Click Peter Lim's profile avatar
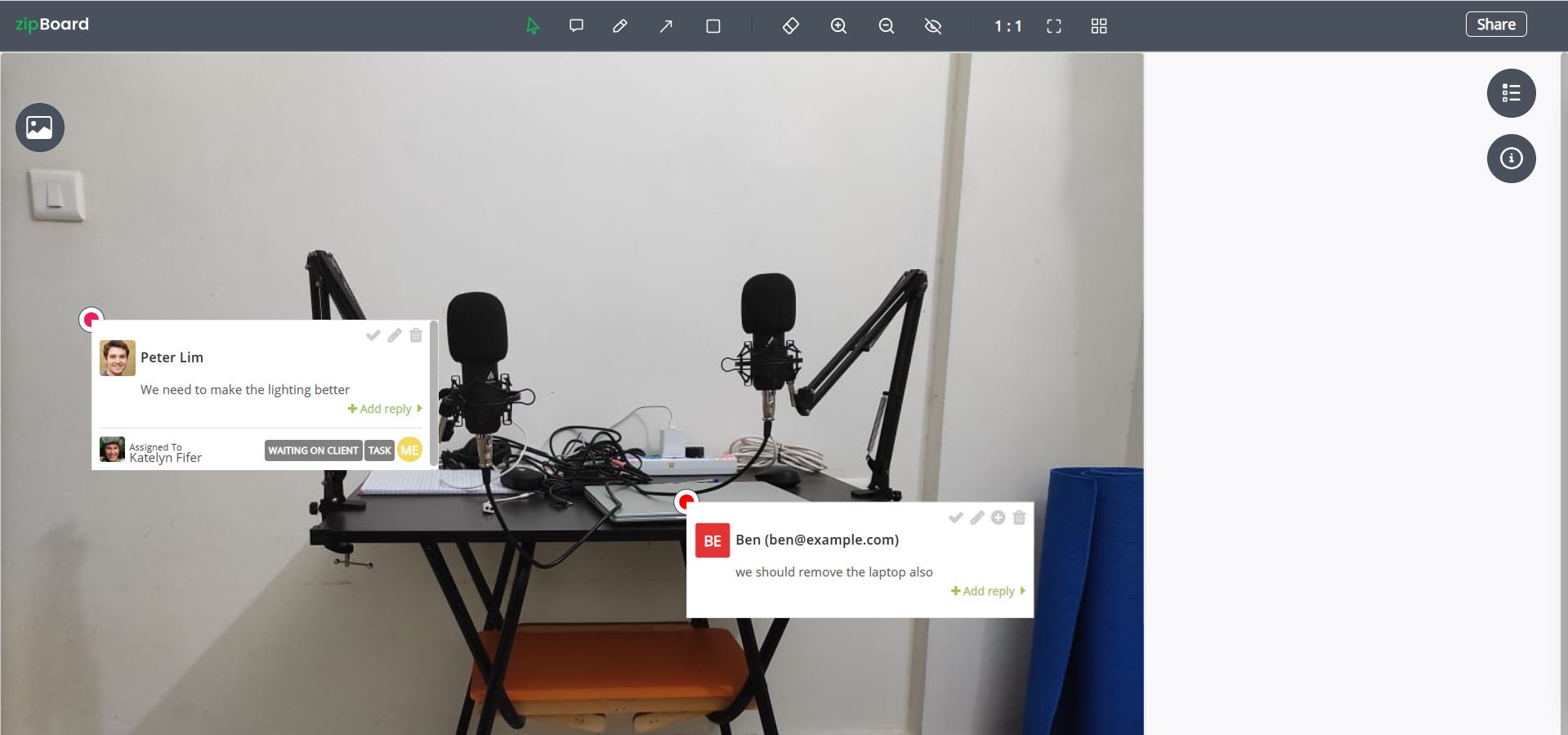This screenshot has height=735, width=1568. 118,358
